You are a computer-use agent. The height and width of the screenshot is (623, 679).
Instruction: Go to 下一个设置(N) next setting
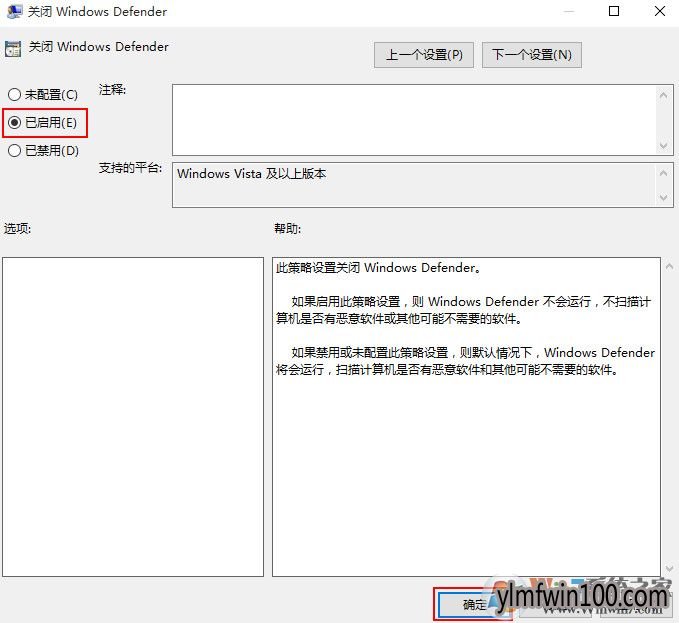(532, 55)
